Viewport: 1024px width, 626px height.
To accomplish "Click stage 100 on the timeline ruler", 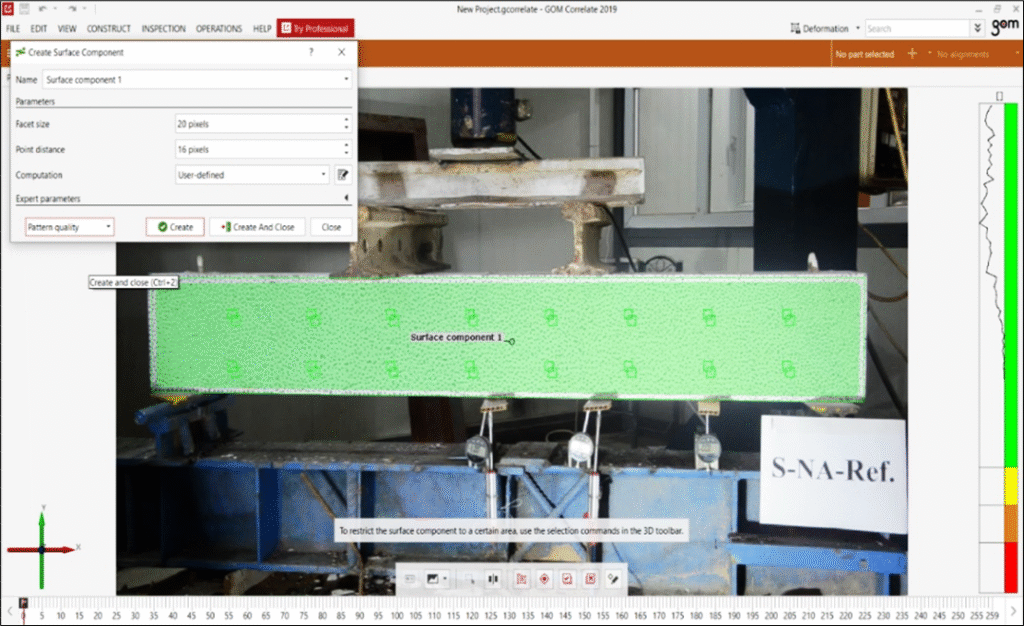I will point(397,616).
